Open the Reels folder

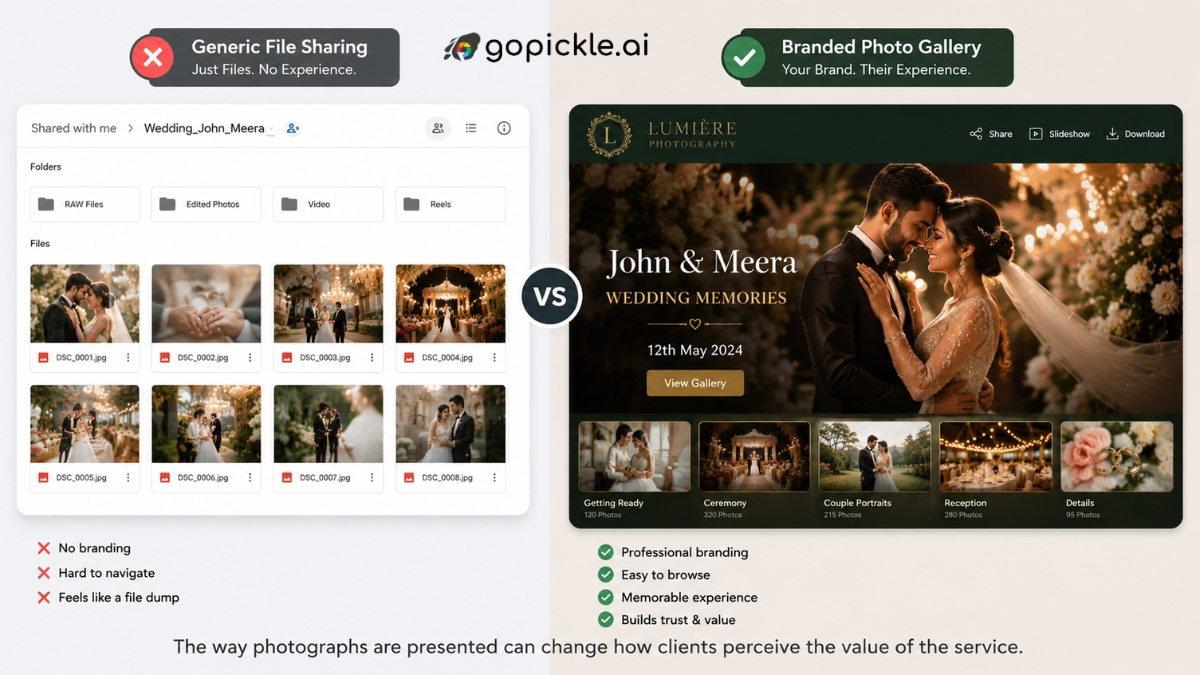[x=450, y=204]
